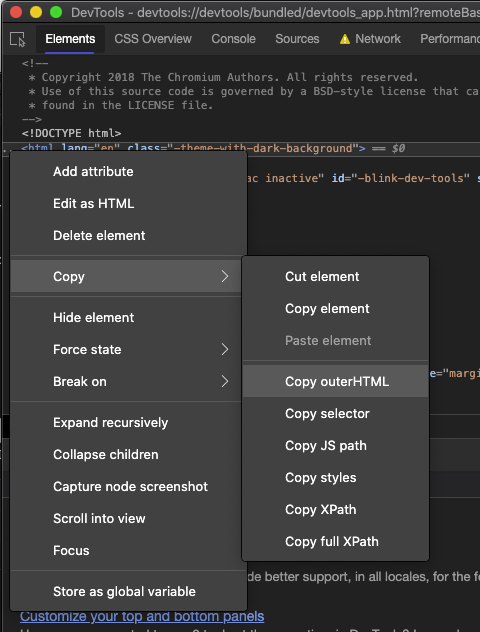Open the Customize your top and bottom panels link
Viewport: 480px width, 632px height.
click(x=142, y=616)
